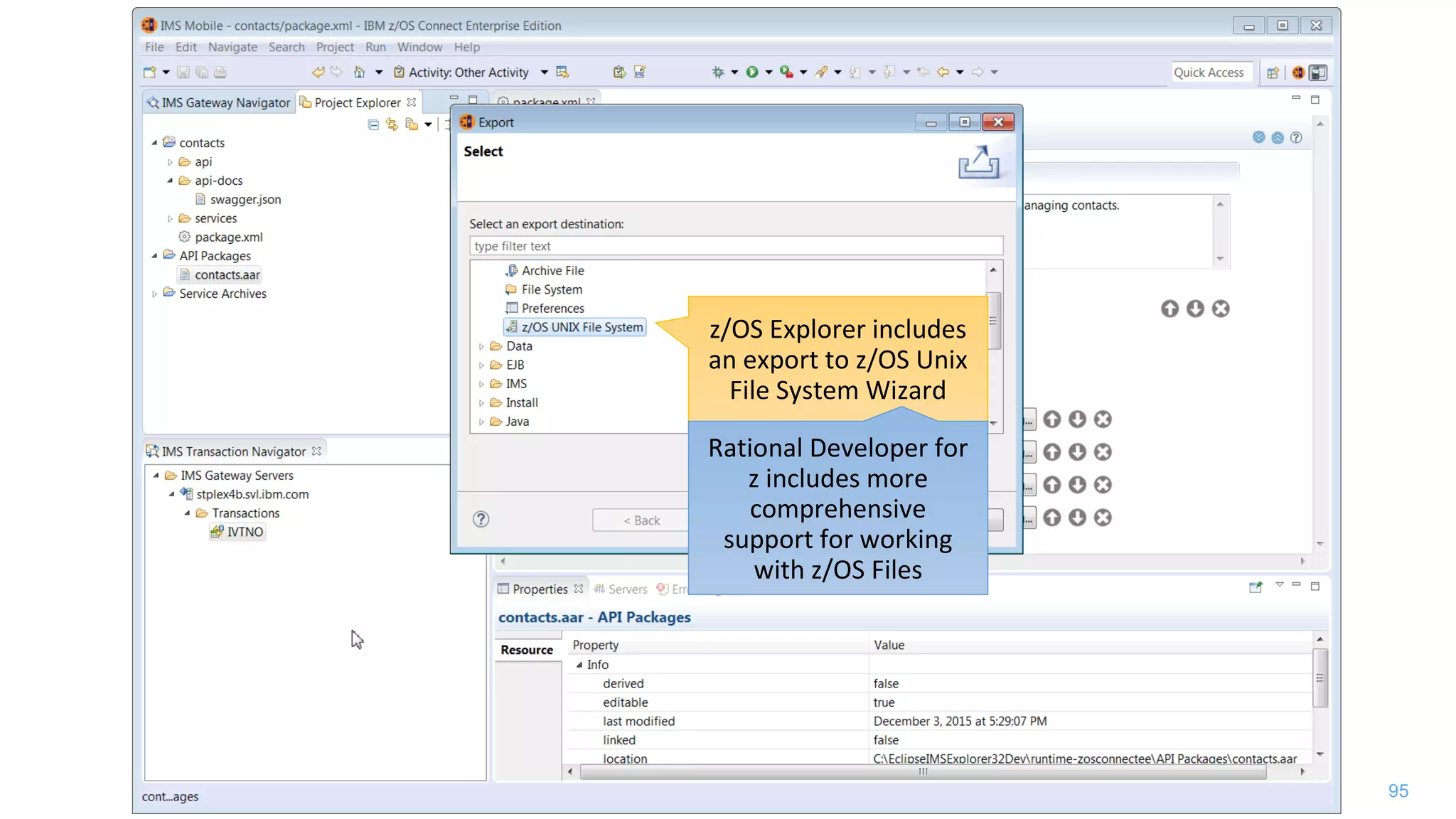Open the Run button dropdown arrow
The image size is (1456, 819).
coord(769,73)
